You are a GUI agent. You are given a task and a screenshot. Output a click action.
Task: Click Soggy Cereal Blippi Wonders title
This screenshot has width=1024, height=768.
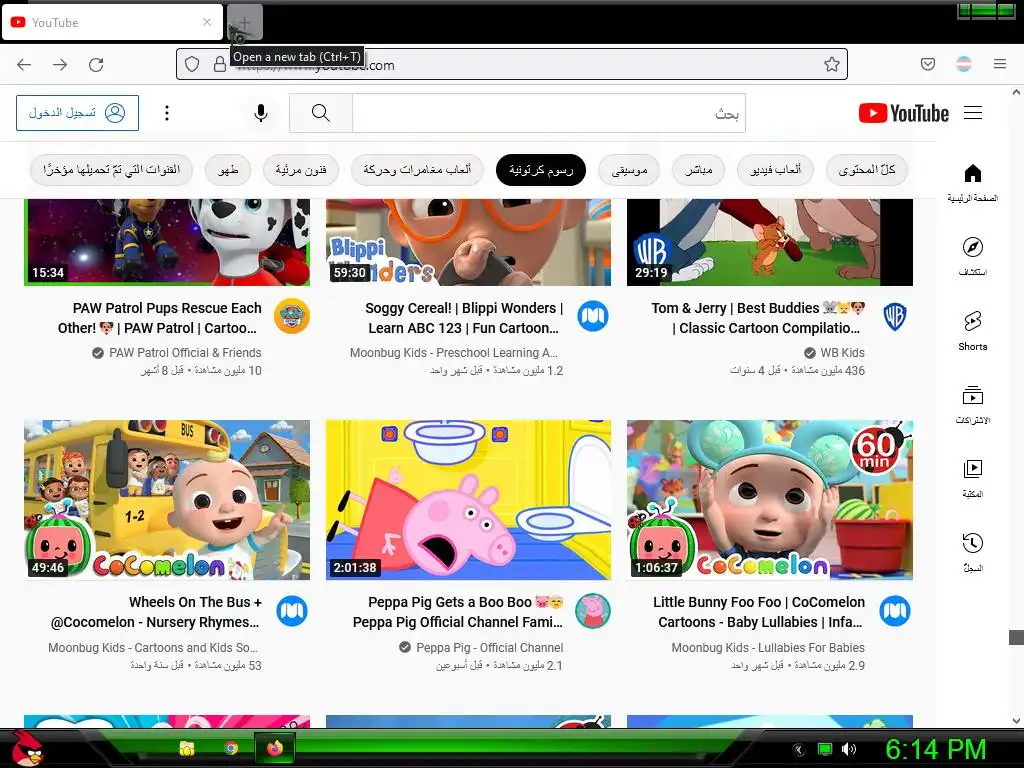[x=464, y=318]
